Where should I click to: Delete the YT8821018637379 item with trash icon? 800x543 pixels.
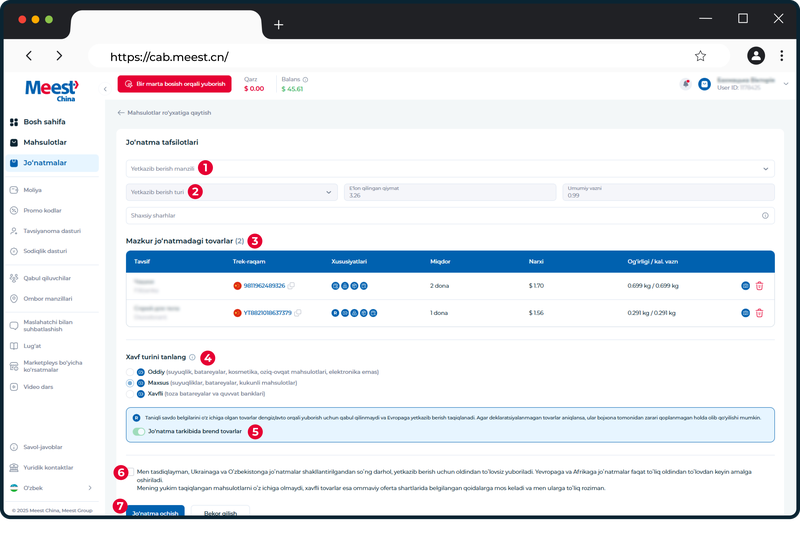tap(759, 313)
